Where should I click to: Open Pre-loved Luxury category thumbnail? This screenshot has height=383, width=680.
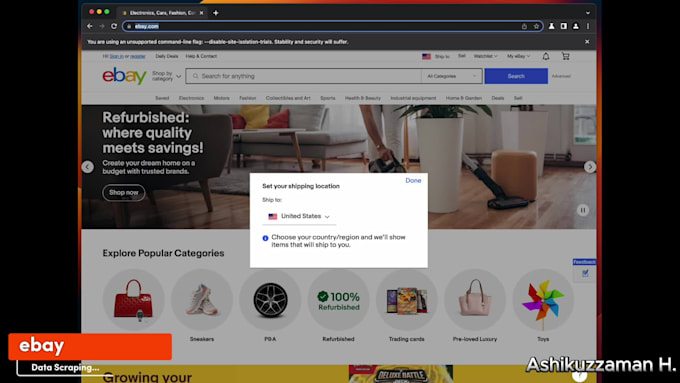pyautogui.click(x=475, y=300)
